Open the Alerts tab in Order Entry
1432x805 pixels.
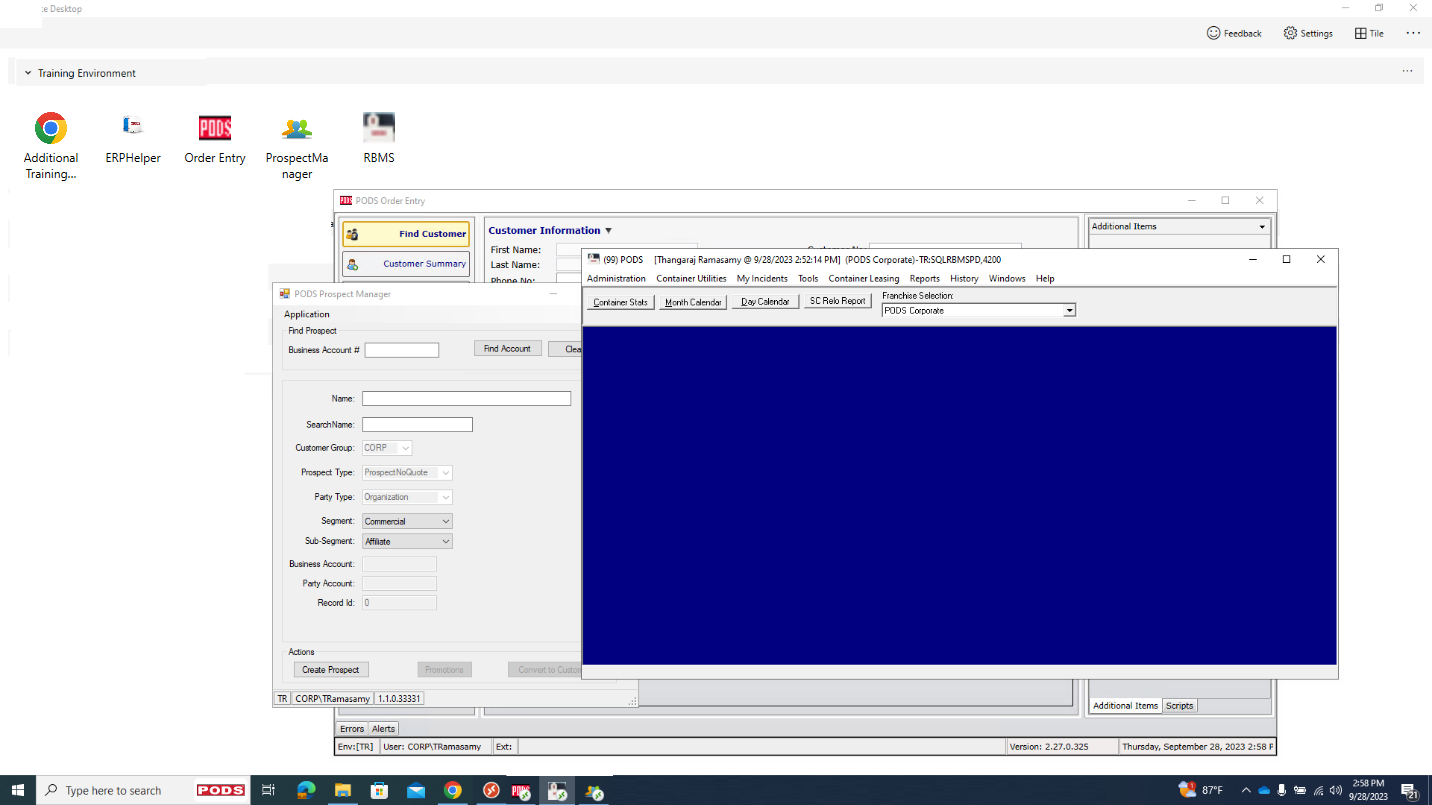(384, 728)
